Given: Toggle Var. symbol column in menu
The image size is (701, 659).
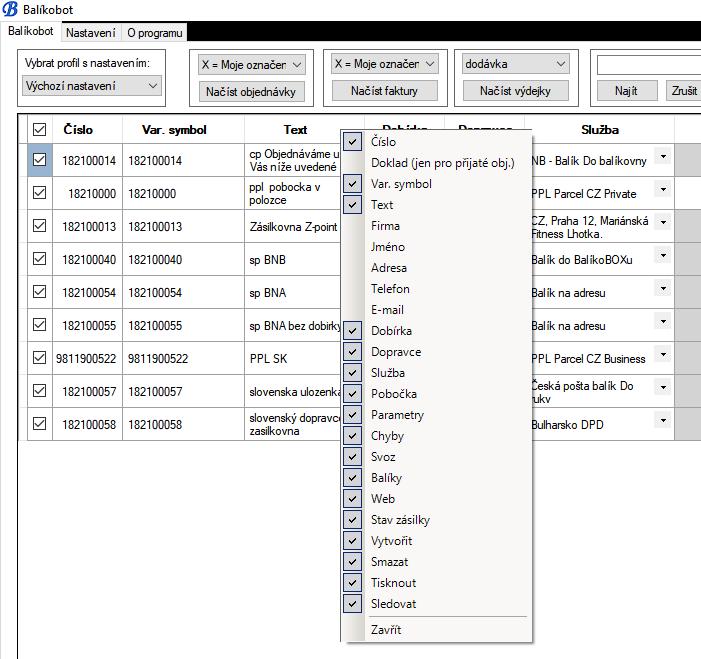Looking at the screenshot, I should 437,184.
